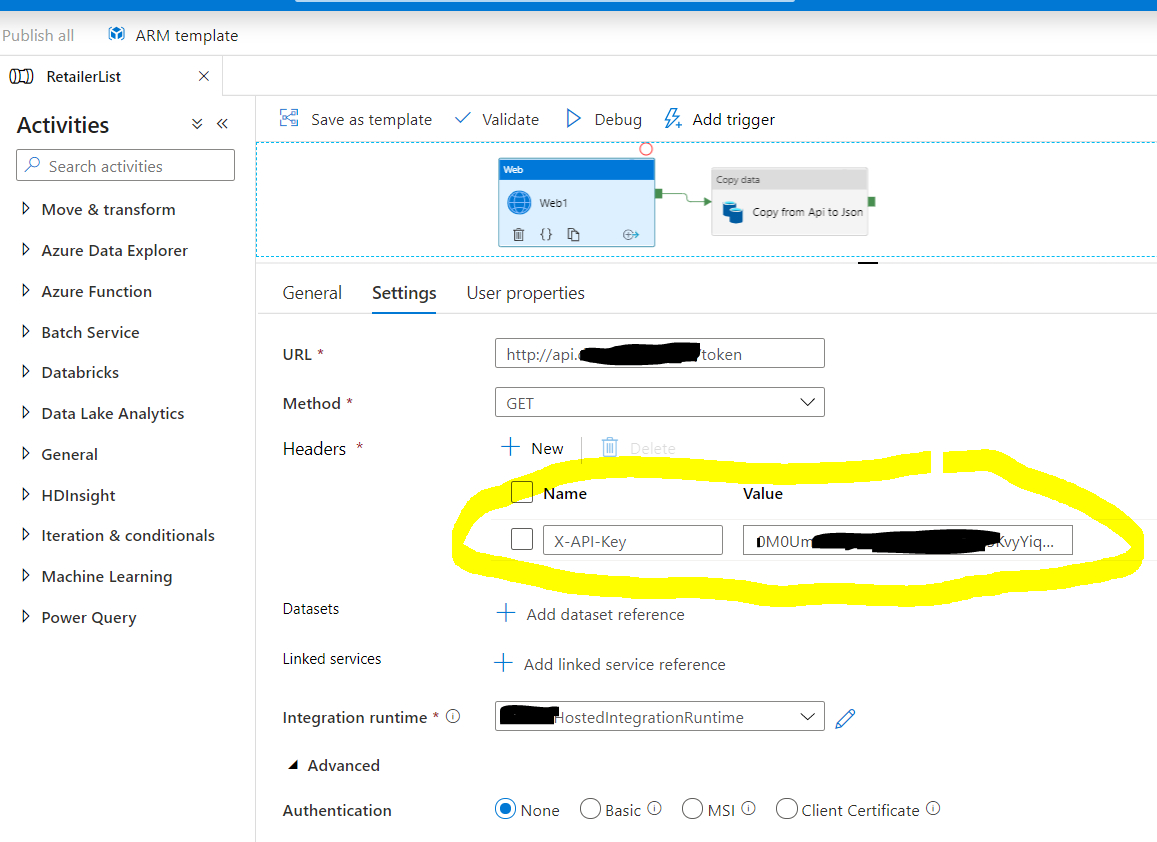
Task: Expand Power Query activities
Action: point(26,616)
